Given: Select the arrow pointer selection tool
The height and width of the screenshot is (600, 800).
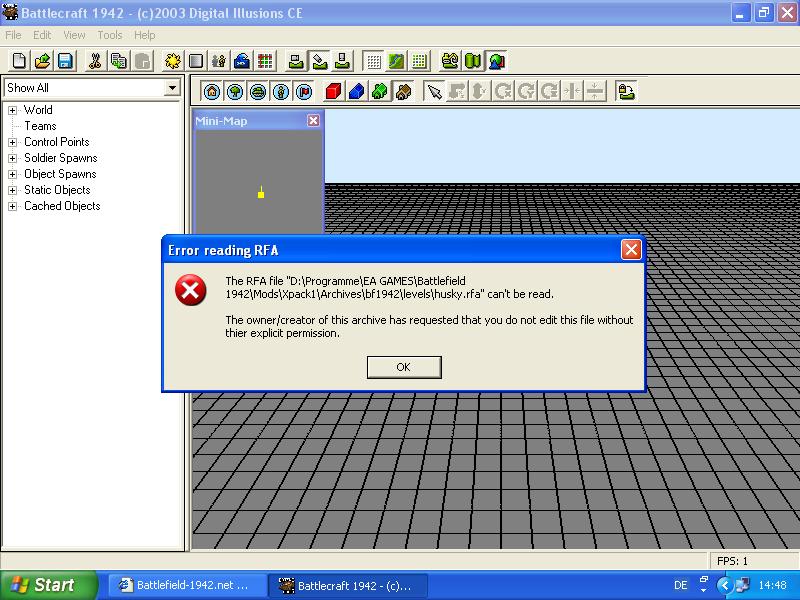Looking at the screenshot, I should (434, 92).
